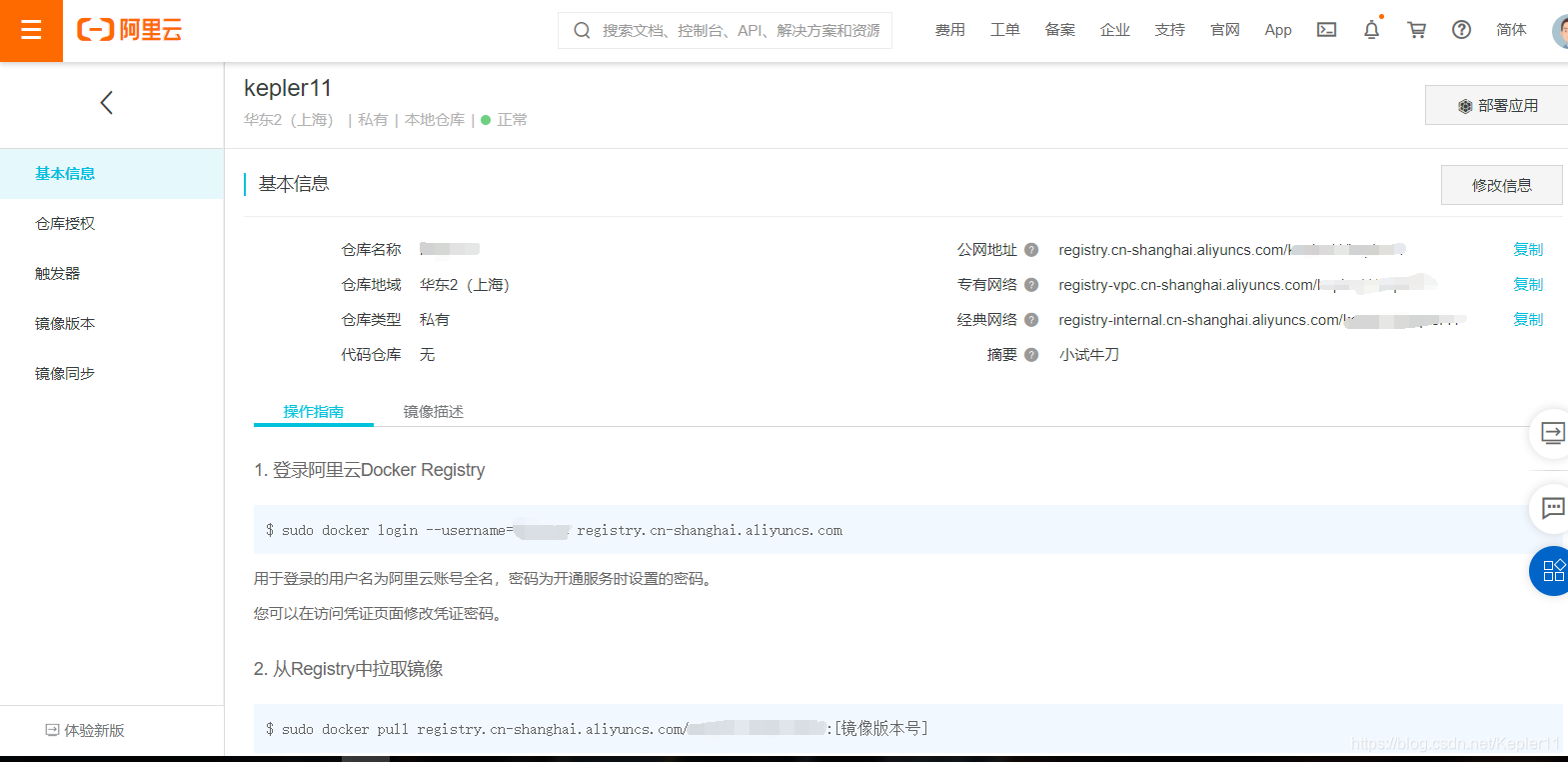Show help tooltip for 经典网络
This screenshot has width=1568, height=762.
click(x=1031, y=320)
